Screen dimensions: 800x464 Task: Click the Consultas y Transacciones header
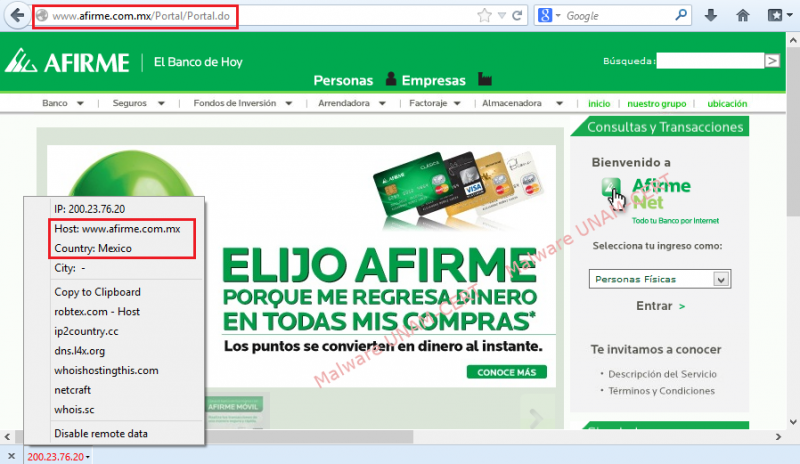pyautogui.click(x=665, y=127)
